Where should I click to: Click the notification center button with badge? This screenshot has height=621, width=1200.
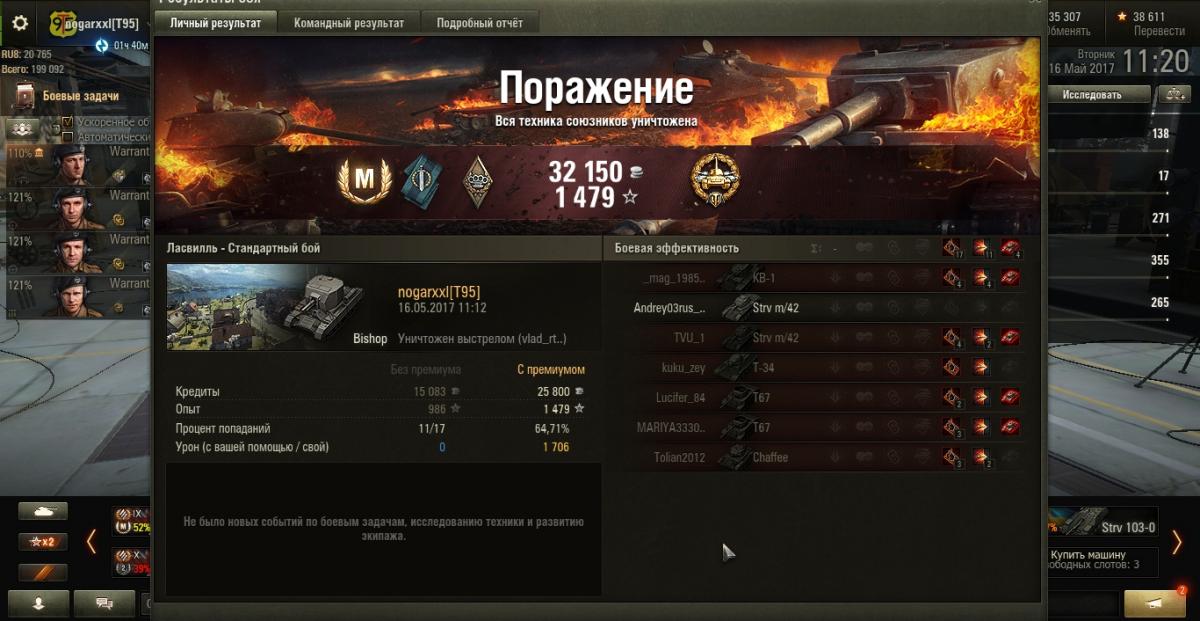pyautogui.click(x=1155, y=603)
